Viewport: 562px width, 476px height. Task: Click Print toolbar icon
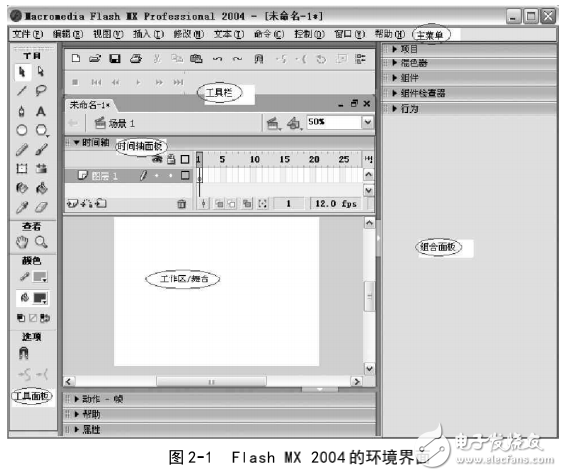pyautogui.click(x=136, y=58)
